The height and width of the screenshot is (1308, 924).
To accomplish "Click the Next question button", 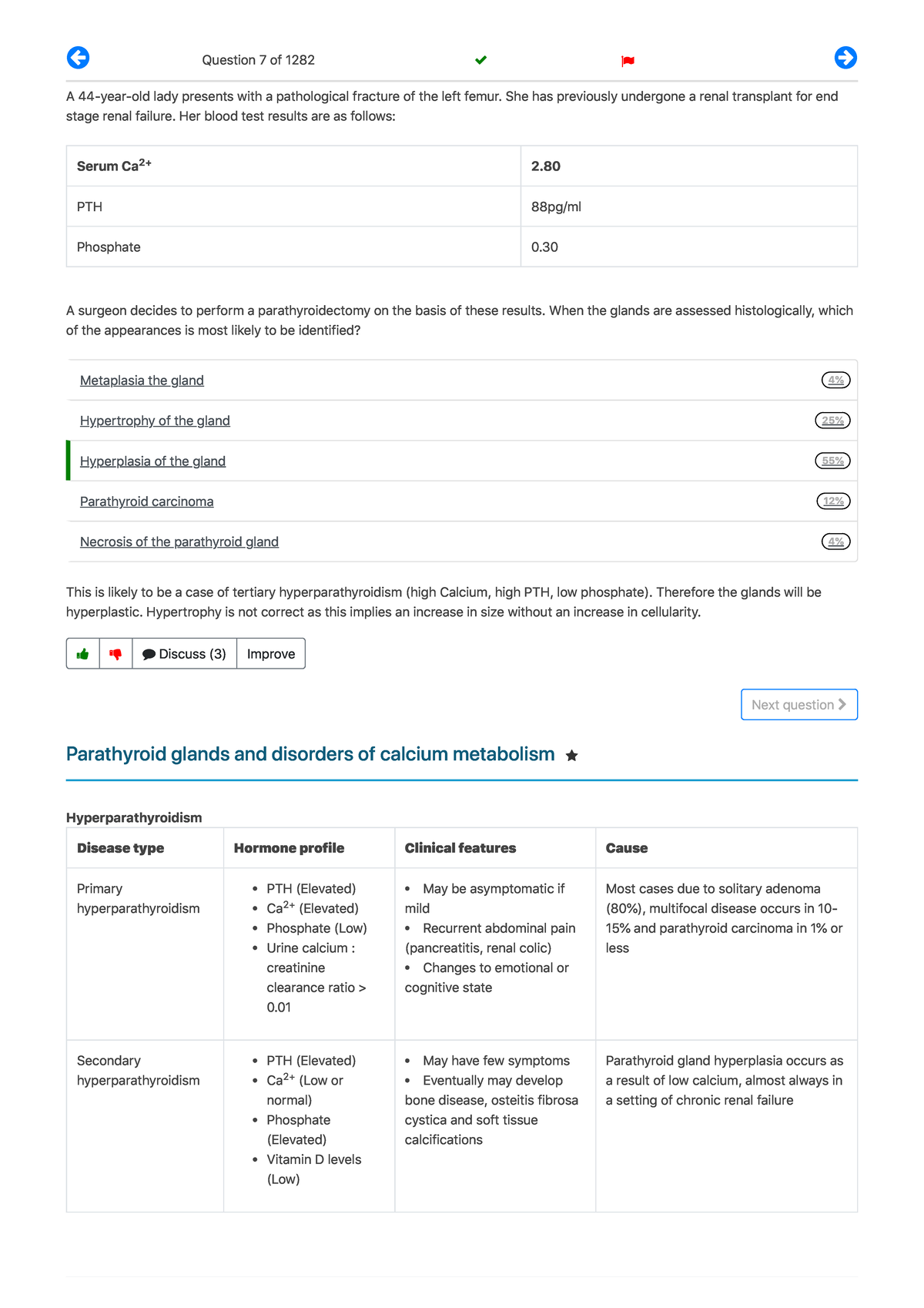I will click(x=798, y=704).
